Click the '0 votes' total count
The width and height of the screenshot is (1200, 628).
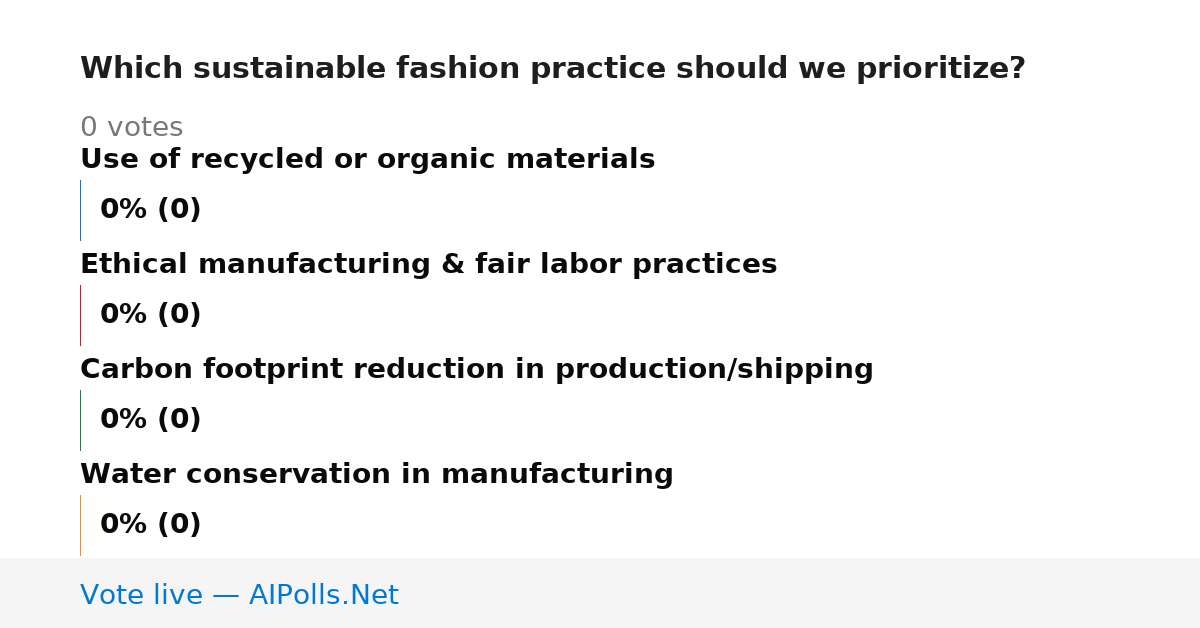(x=131, y=127)
